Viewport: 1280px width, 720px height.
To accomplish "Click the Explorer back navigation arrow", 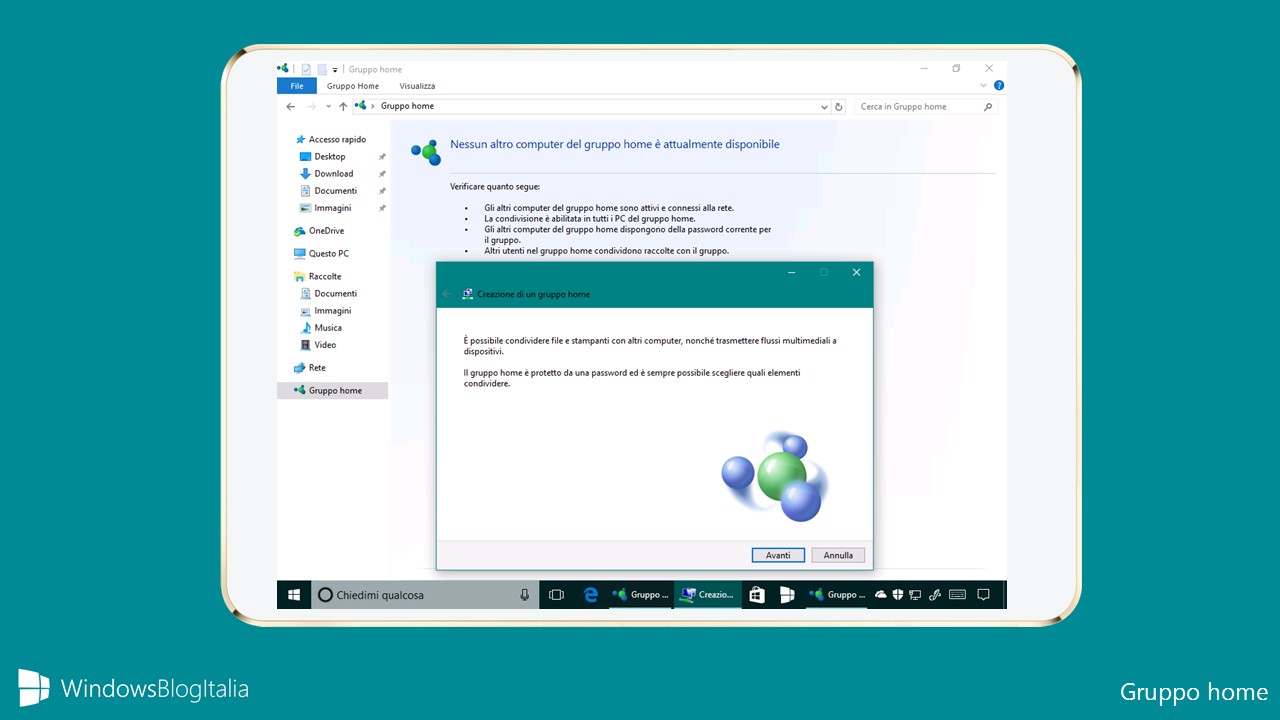I will pos(291,106).
